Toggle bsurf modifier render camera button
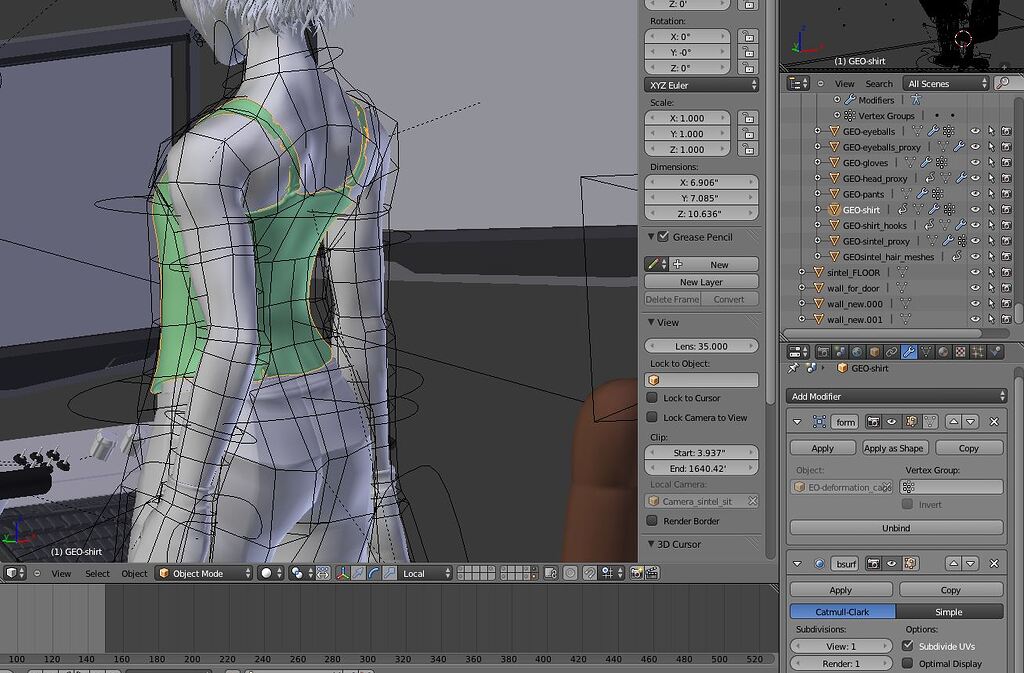 [874, 563]
